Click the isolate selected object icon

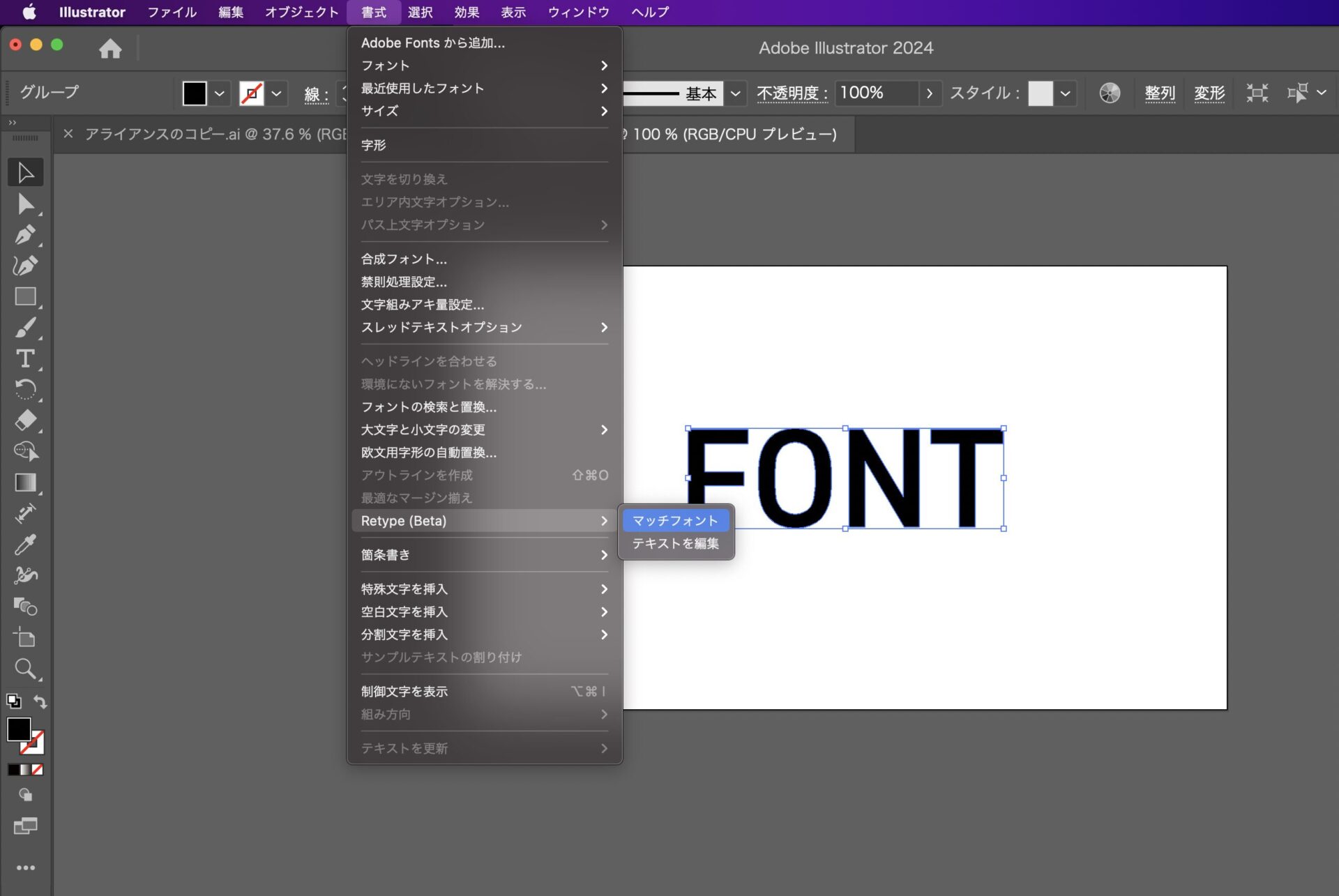point(1257,93)
